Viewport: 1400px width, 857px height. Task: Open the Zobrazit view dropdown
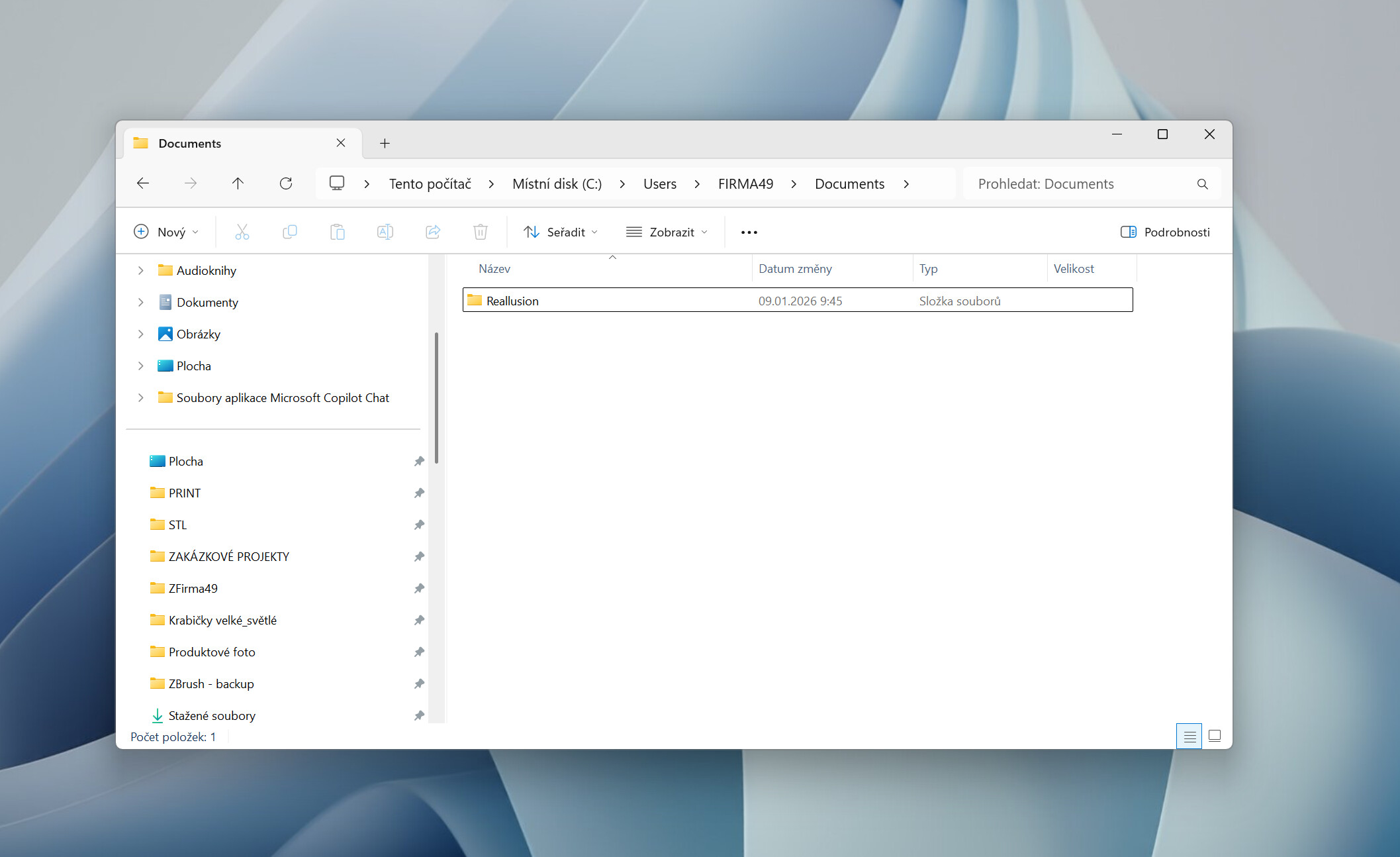[667, 232]
